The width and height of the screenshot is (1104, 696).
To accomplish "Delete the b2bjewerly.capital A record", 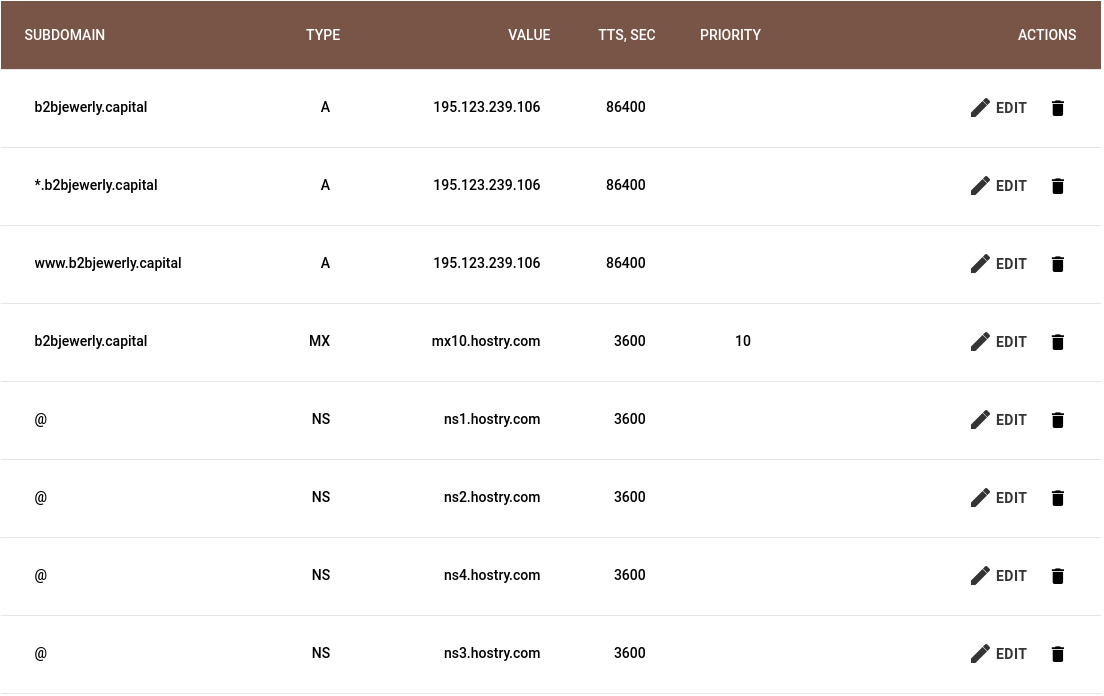I will pos(1058,108).
